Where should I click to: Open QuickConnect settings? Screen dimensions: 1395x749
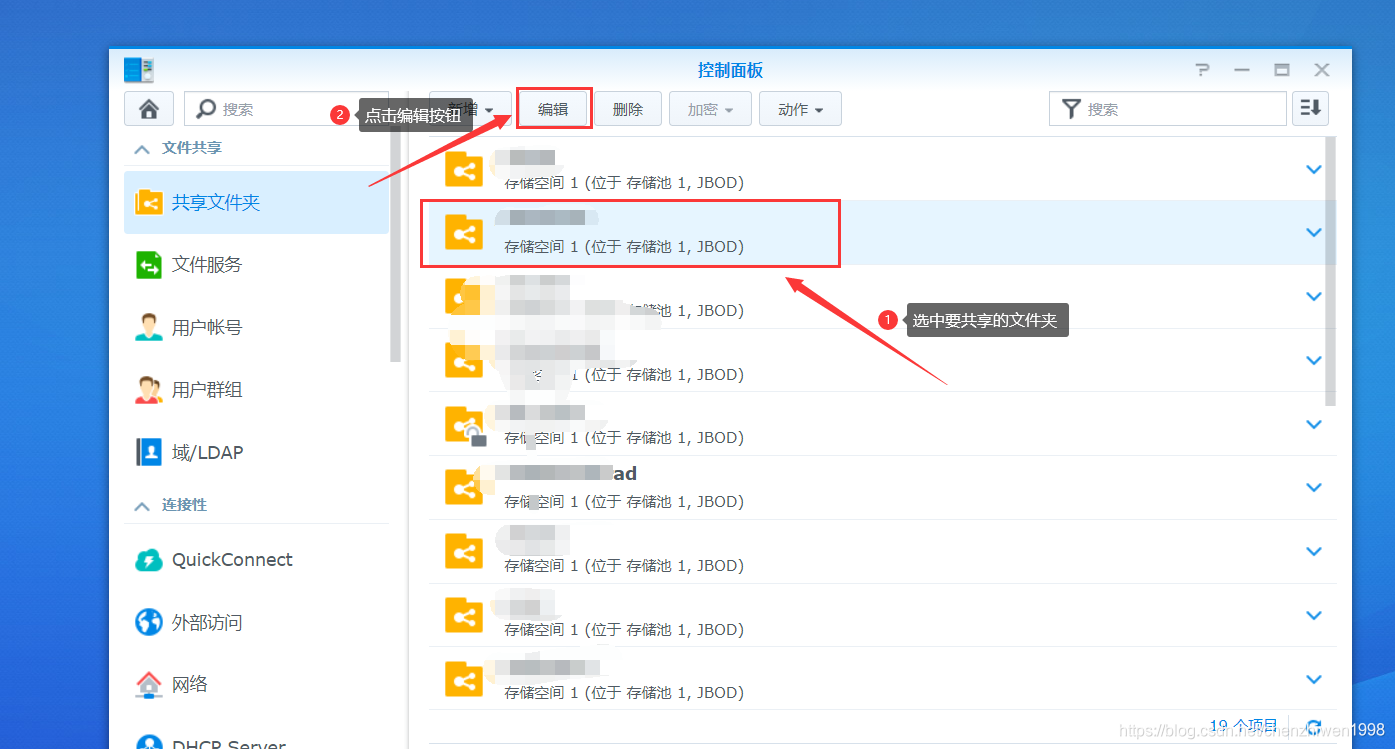[x=256, y=560]
